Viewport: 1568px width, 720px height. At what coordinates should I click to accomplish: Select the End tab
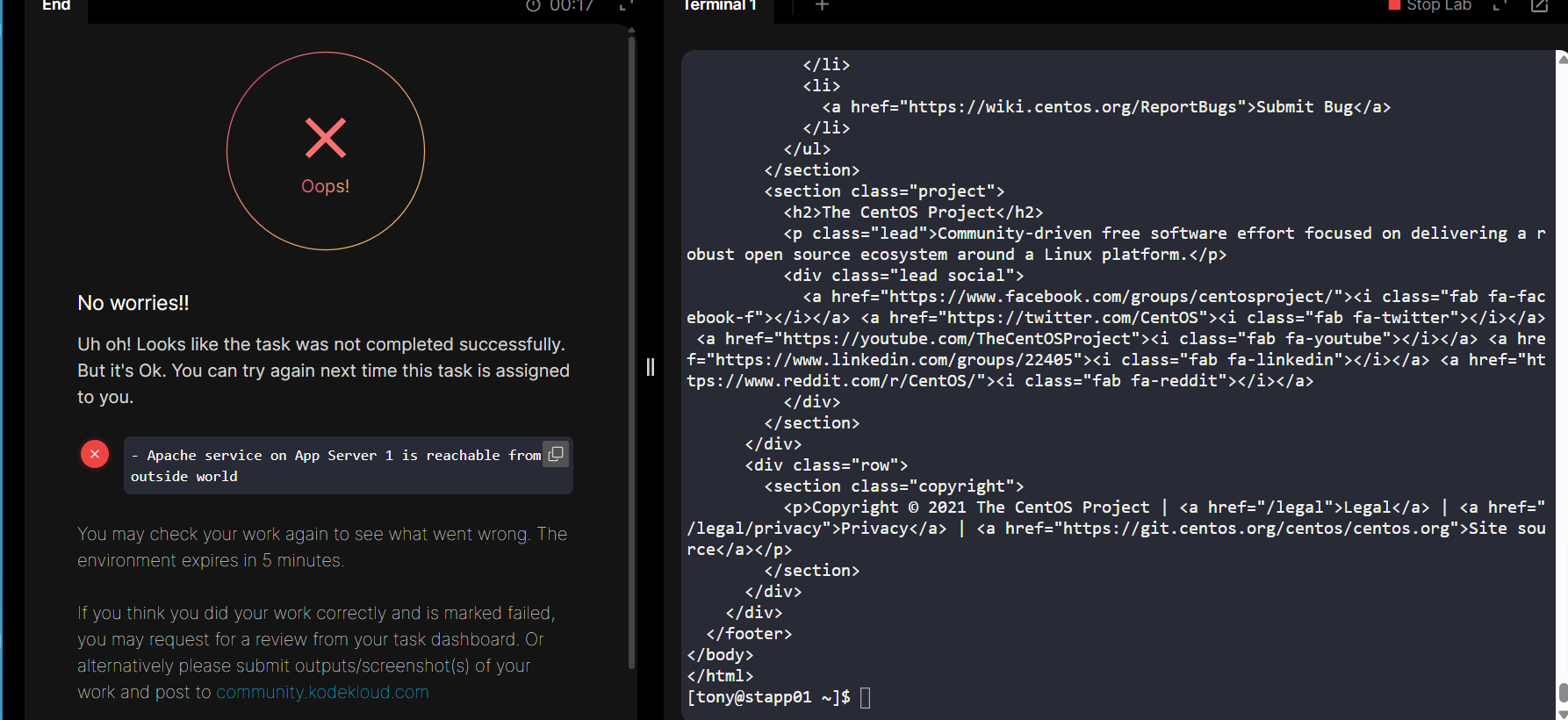click(56, 5)
